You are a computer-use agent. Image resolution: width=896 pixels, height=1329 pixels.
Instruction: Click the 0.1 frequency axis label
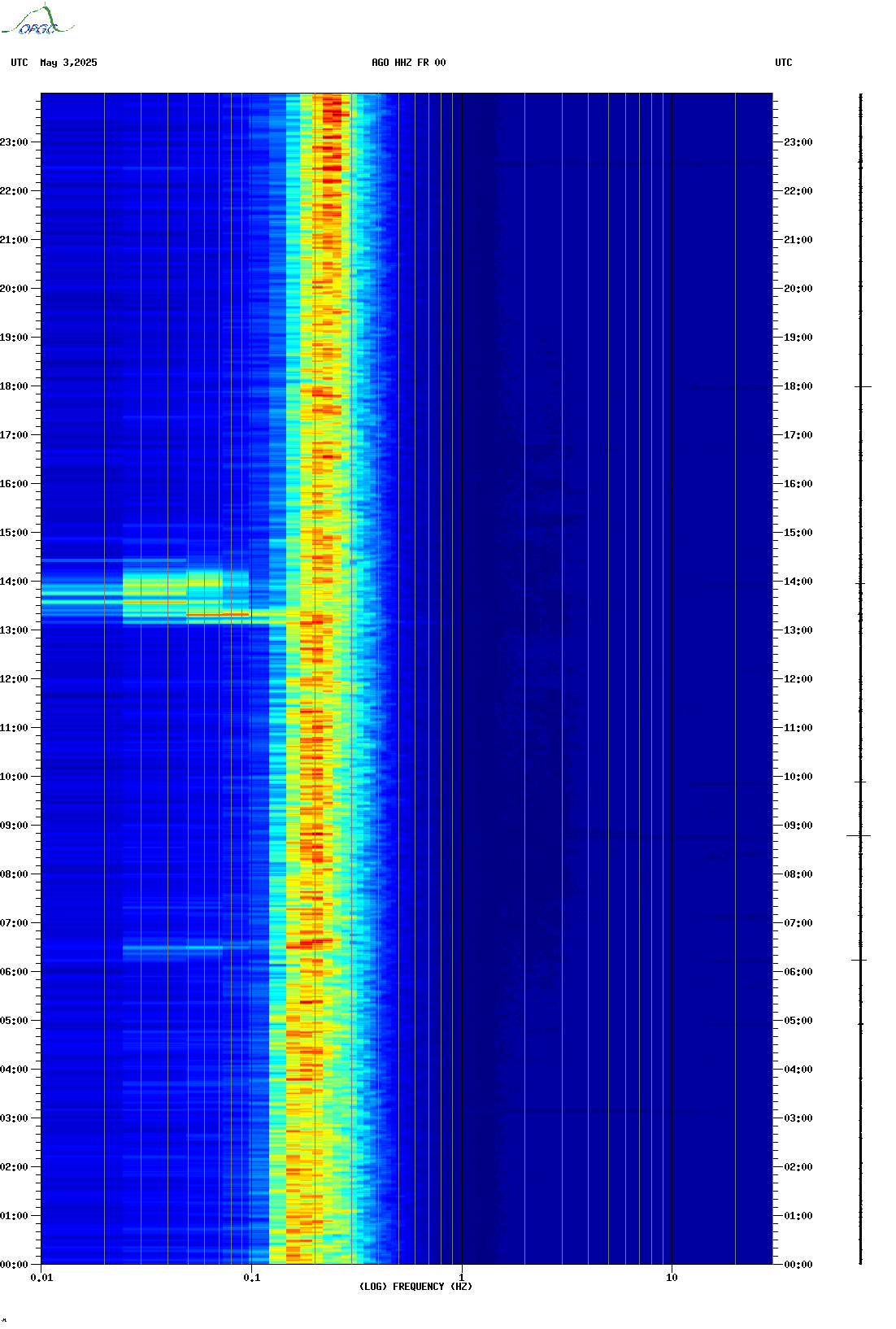coord(252,1278)
